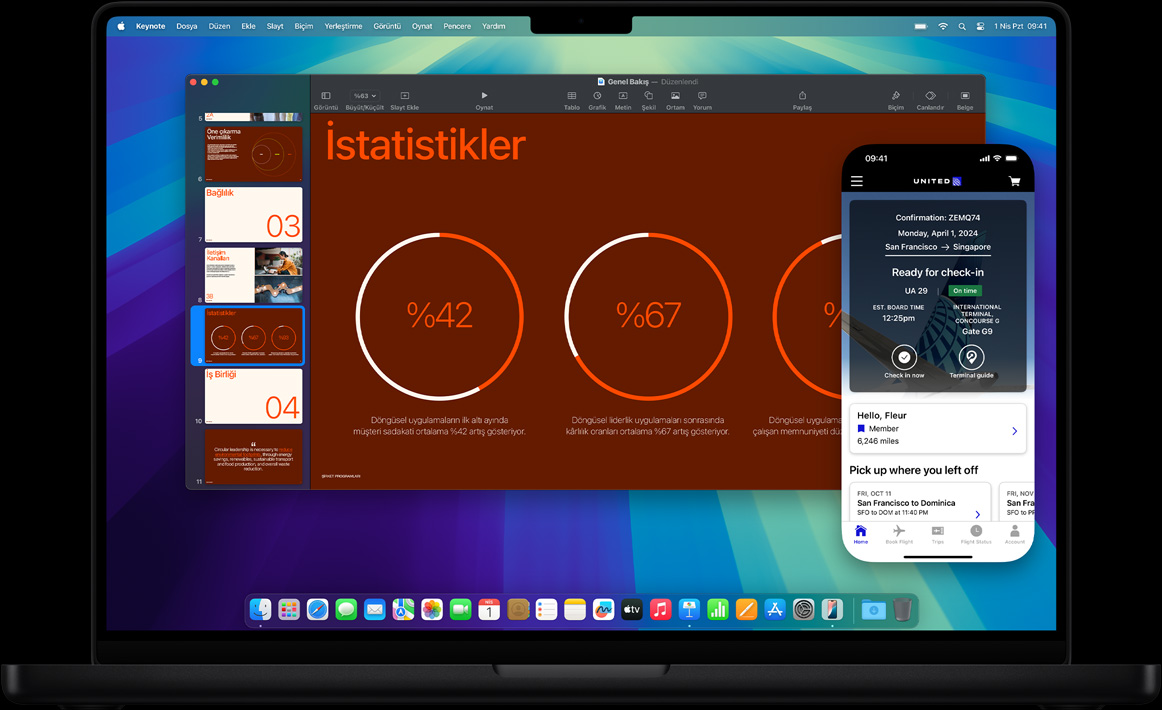Open the shopping cart in United app
1162x710 pixels.
(x=1015, y=181)
